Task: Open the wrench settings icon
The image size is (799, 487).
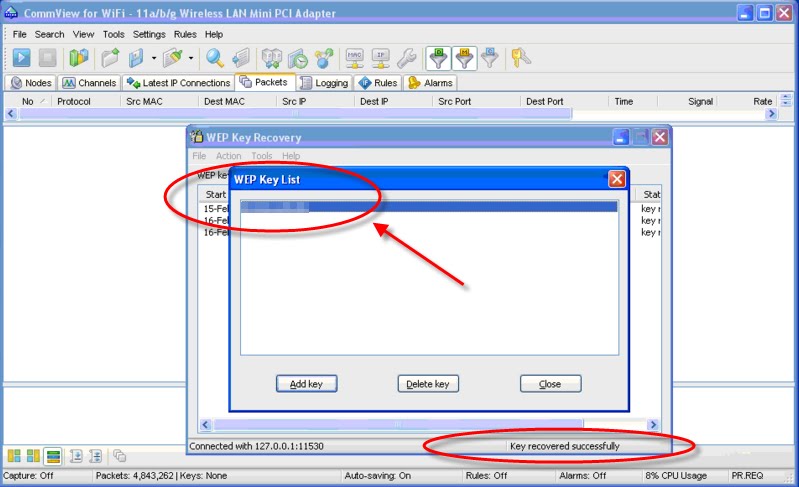Action: point(407,58)
